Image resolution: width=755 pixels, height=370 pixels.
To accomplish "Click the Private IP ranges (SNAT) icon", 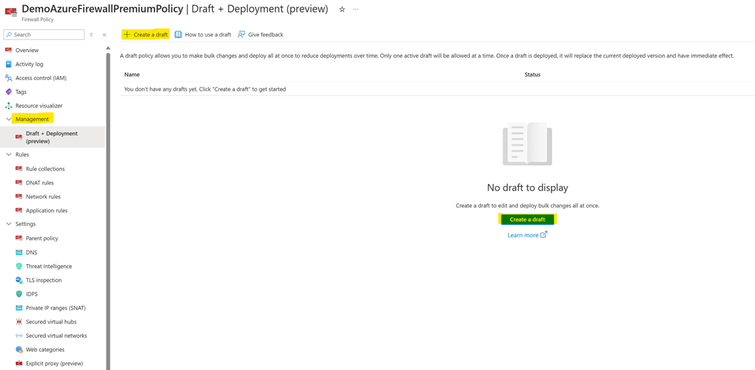I will click(x=19, y=308).
